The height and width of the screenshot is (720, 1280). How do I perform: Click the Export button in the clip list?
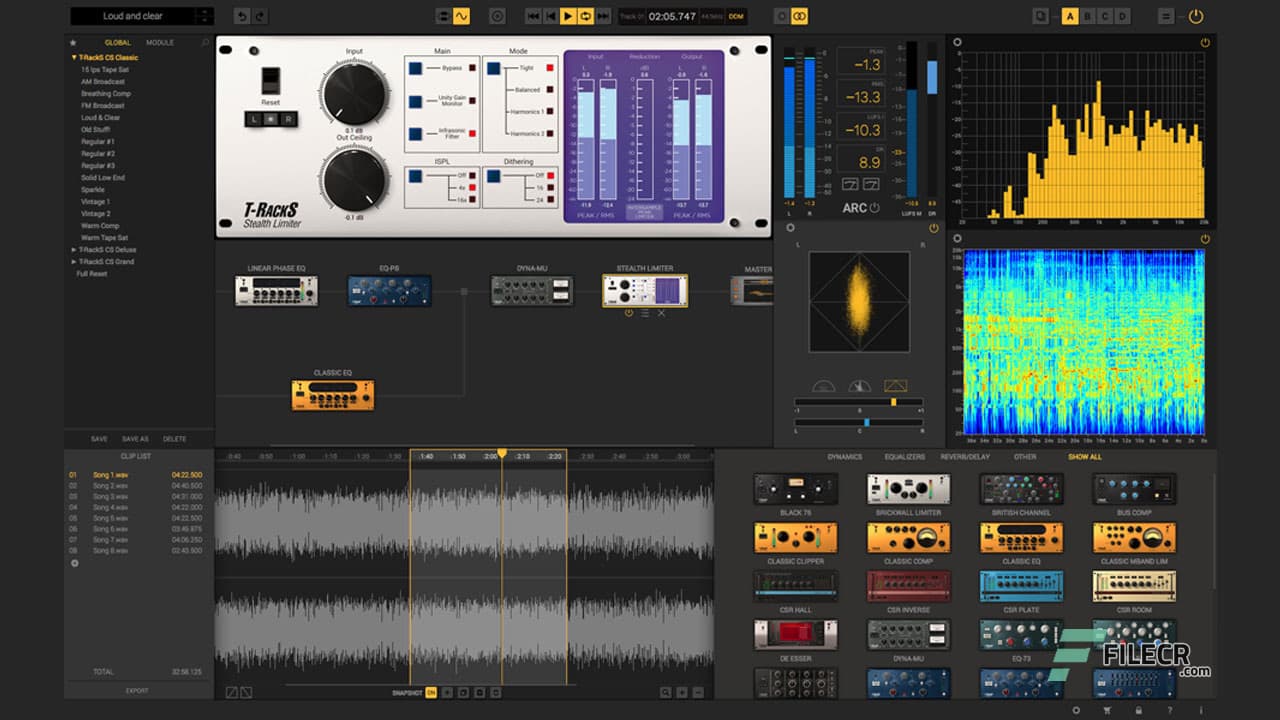click(x=138, y=690)
